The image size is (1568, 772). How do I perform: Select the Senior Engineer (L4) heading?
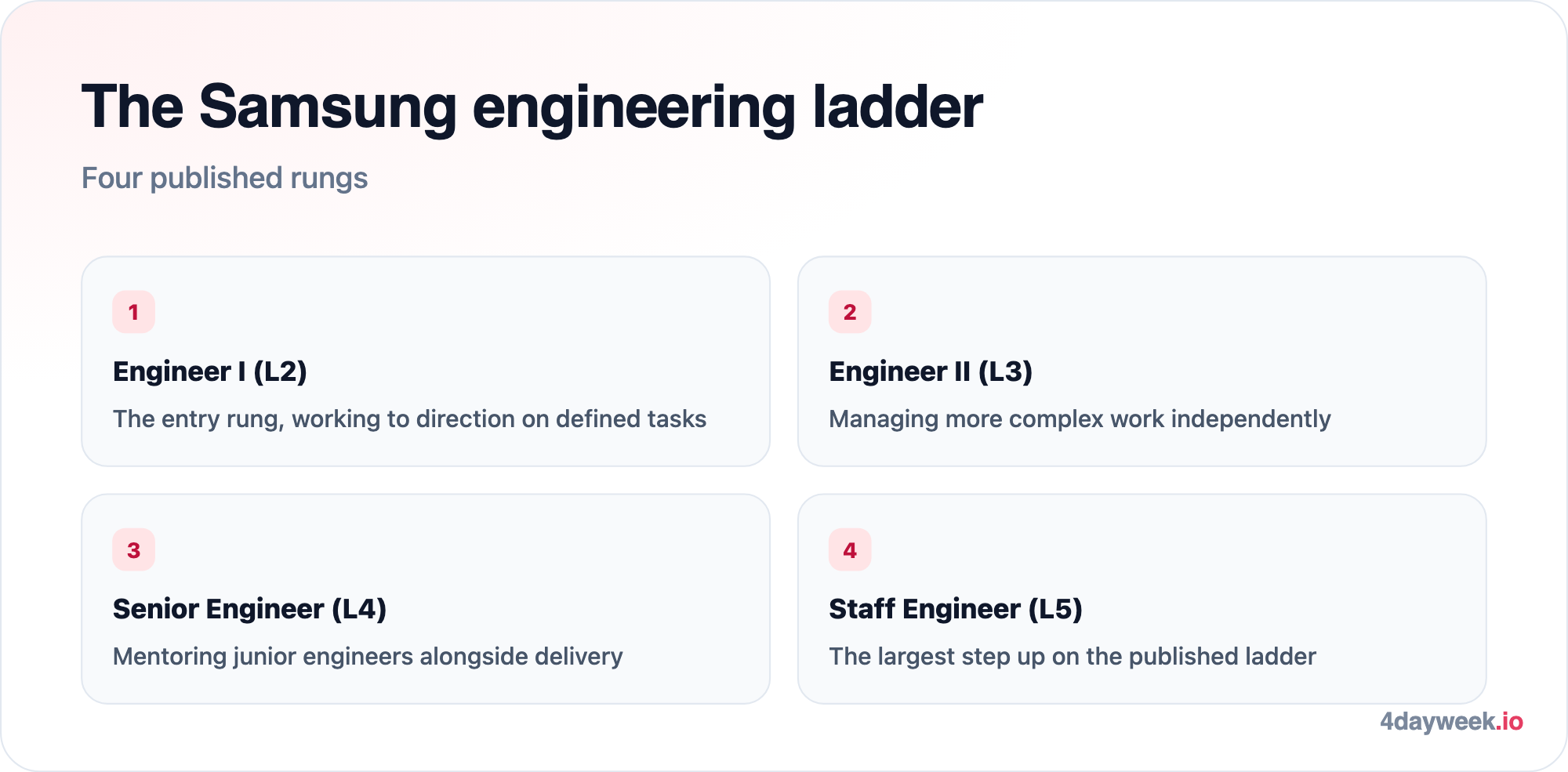pos(250,609)
